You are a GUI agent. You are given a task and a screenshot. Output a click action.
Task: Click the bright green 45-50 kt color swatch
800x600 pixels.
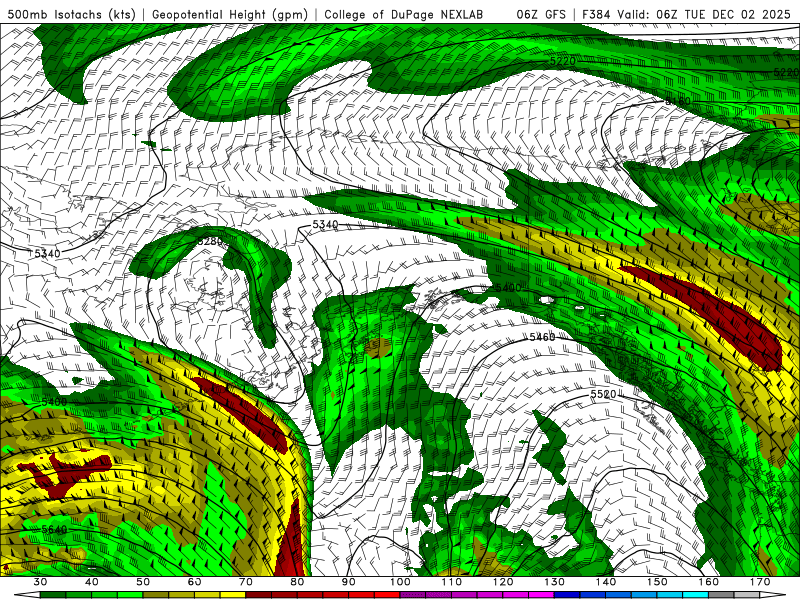click(130, 595)
